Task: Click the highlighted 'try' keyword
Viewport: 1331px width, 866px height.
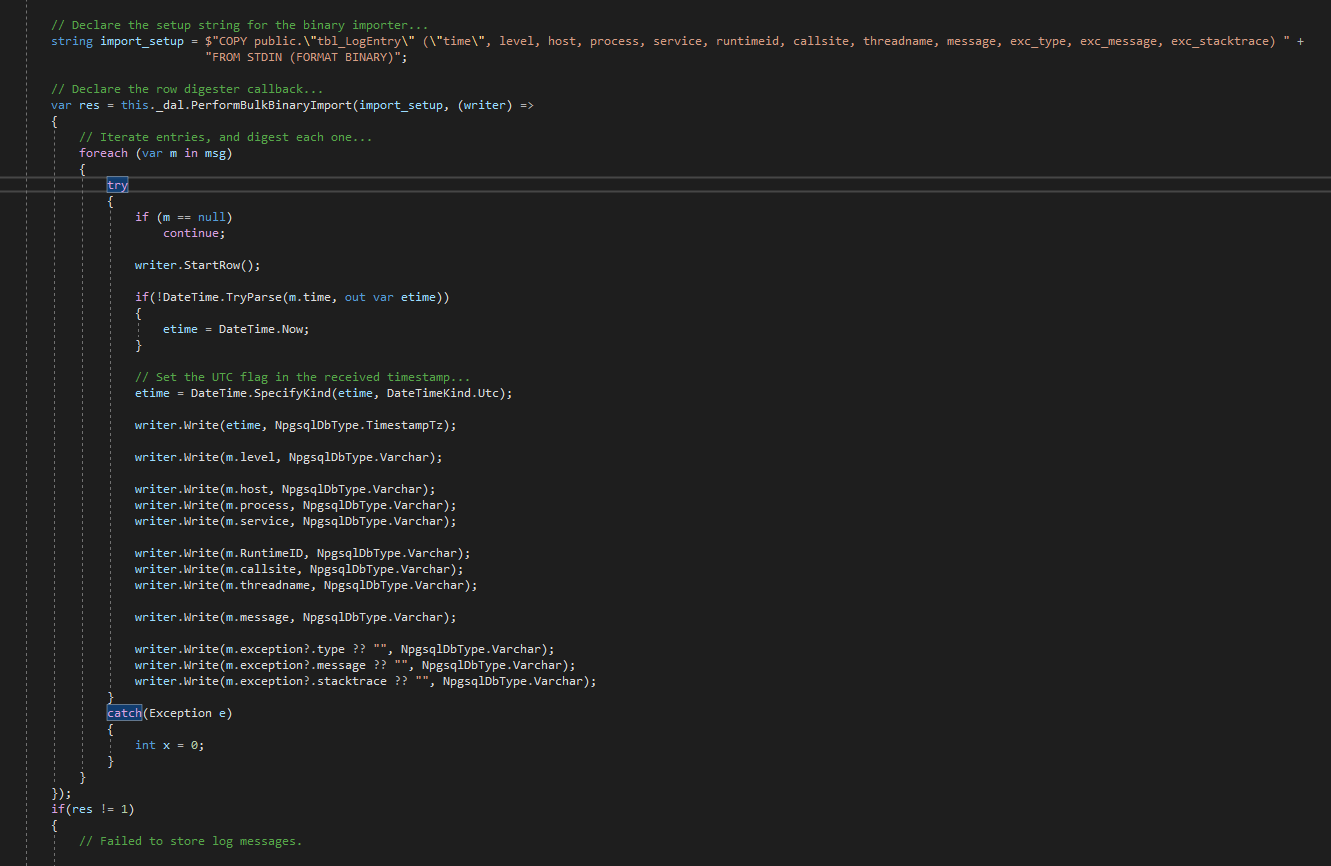Action: 117,185
